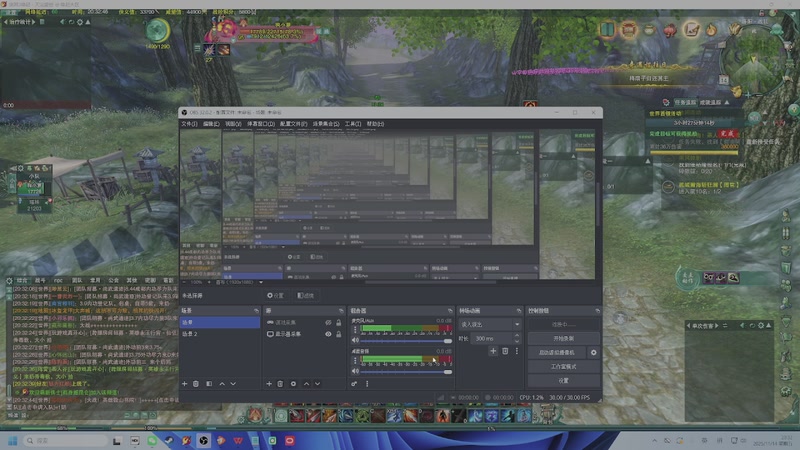Pop out the Sources dock

point(341,311)
